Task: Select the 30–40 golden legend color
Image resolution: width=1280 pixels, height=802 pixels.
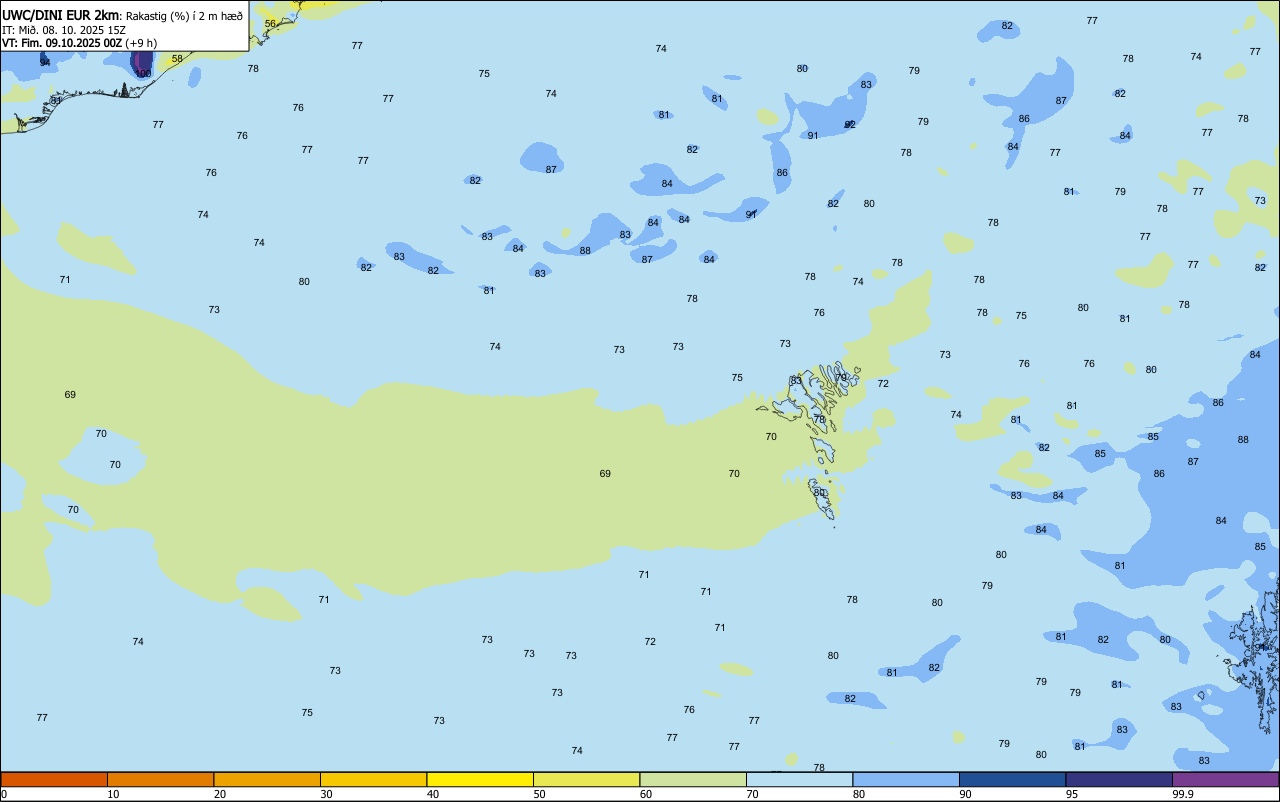Action: point(373,779)
